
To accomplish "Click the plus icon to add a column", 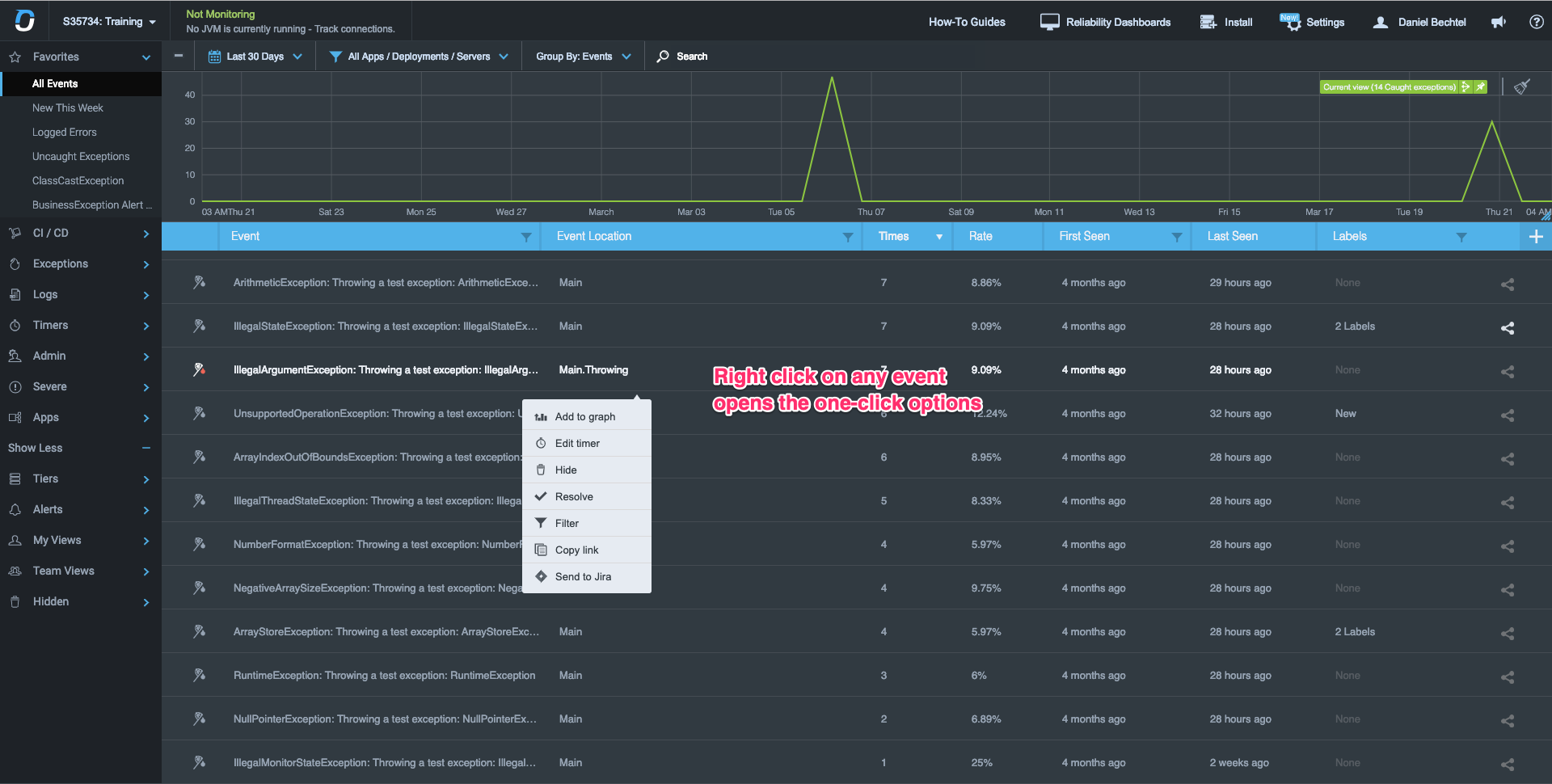I will [1536, 236].
